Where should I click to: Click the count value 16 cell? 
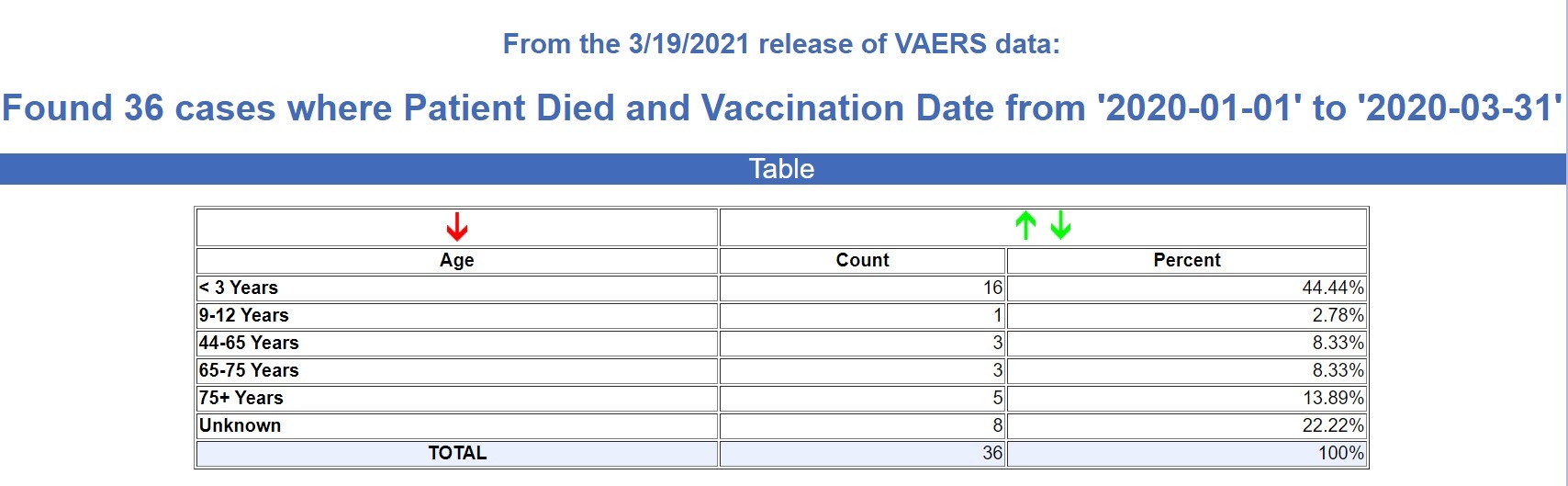tap(992, 288)
